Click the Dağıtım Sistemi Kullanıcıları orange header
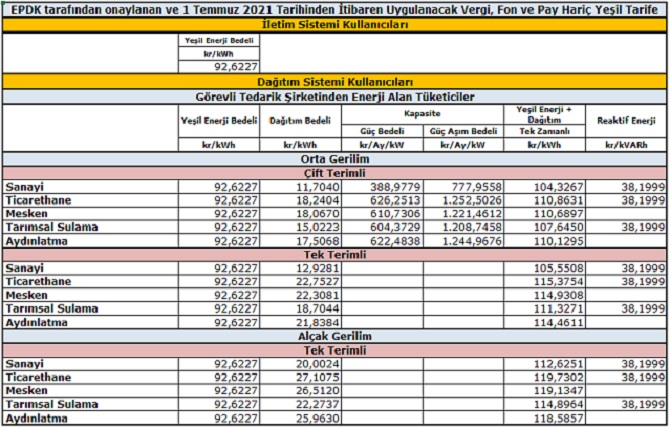The image size is (670, 428). (x=334, y=81)
